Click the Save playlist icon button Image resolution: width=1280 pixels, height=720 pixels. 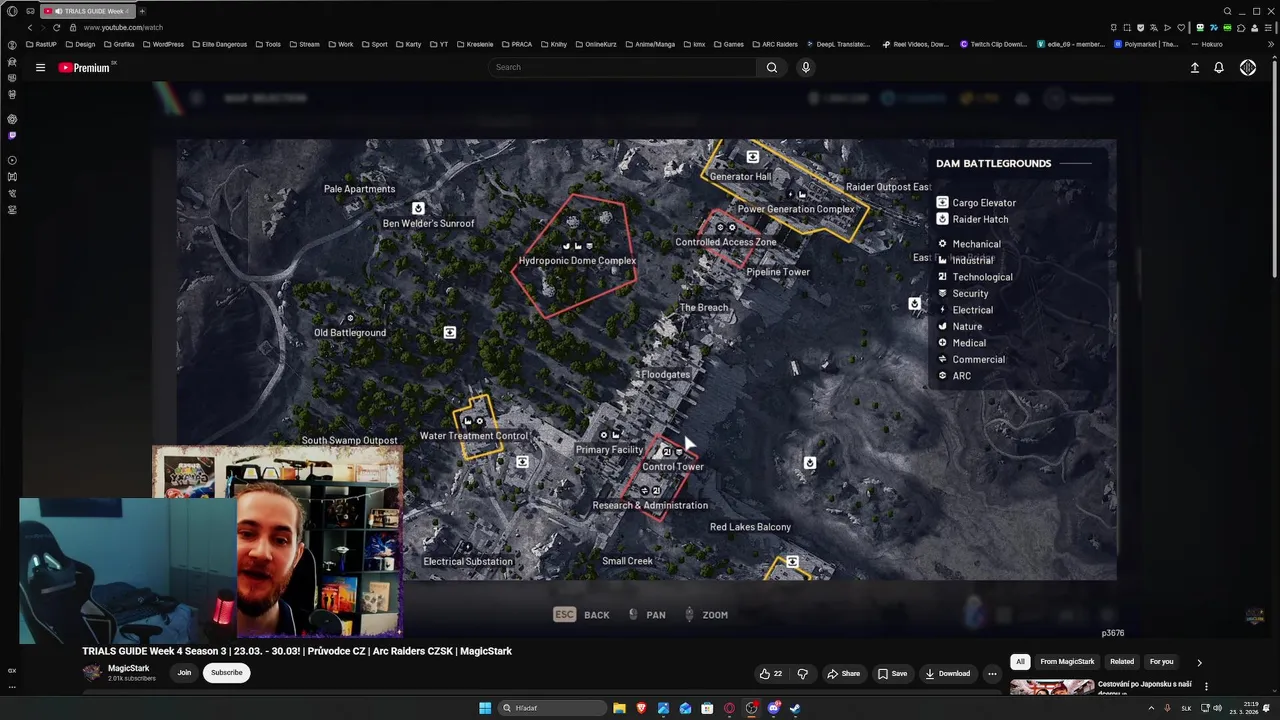[892, 673]
